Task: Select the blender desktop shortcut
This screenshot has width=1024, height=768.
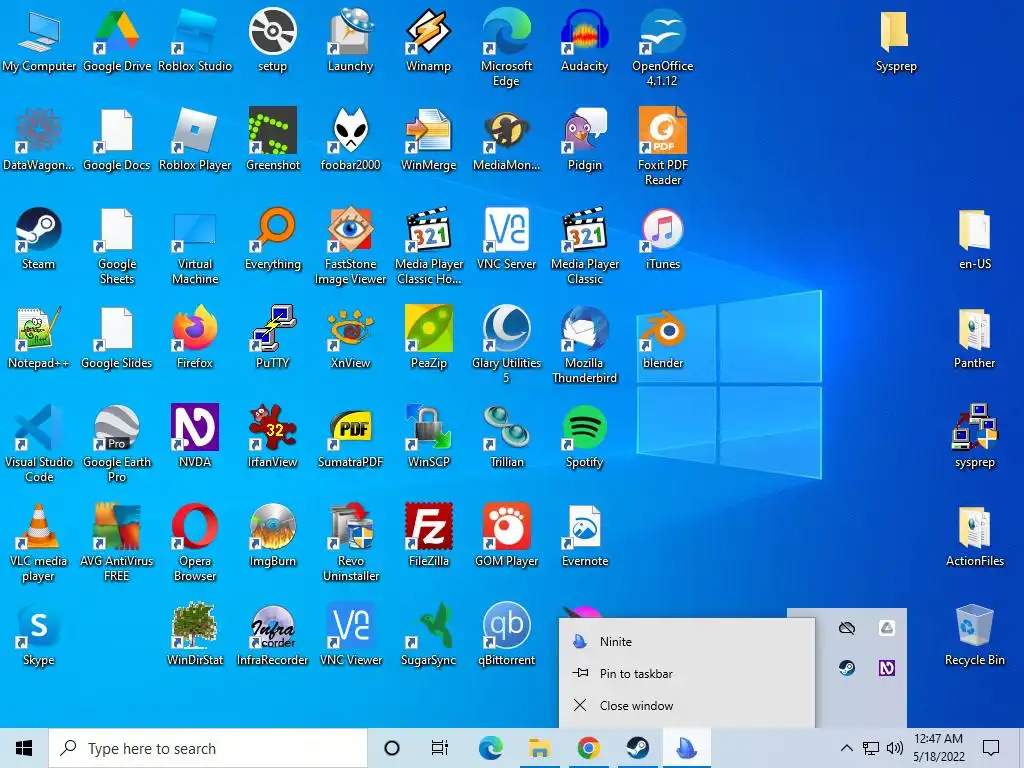Action: click(662, 338)
